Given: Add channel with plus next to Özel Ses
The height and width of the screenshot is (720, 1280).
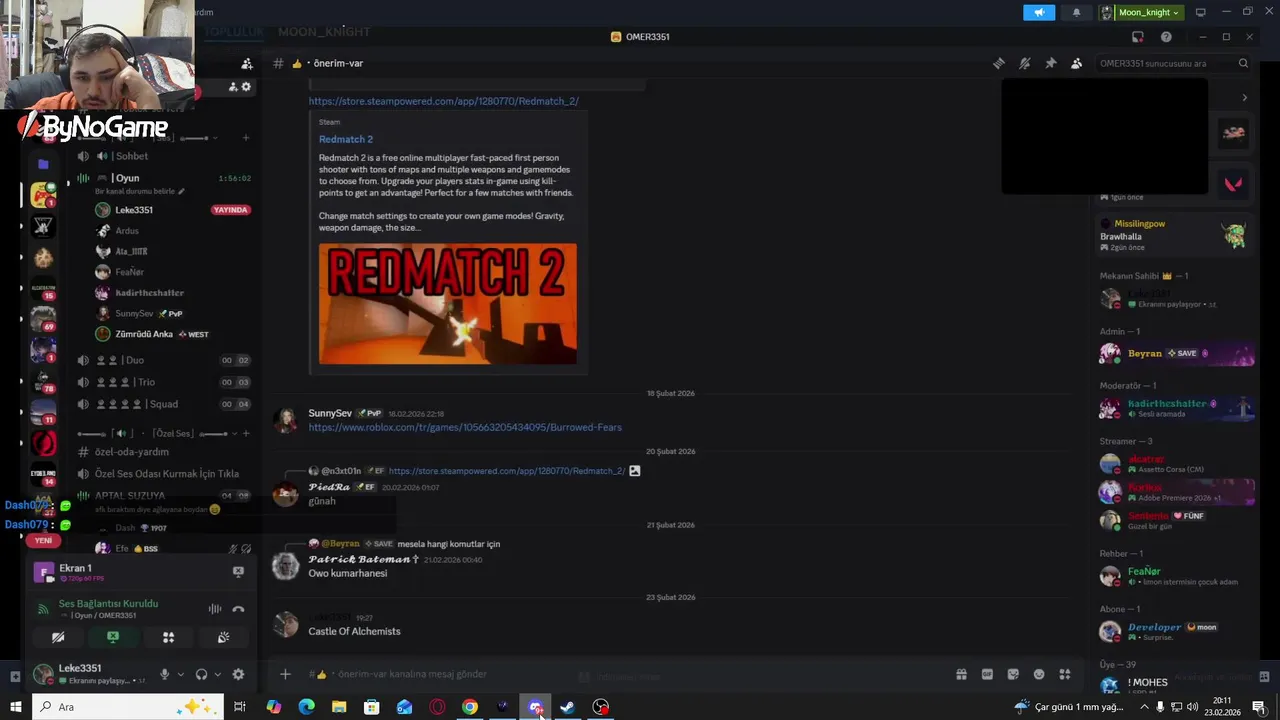Looking at the screenshot, I should 246,433.
